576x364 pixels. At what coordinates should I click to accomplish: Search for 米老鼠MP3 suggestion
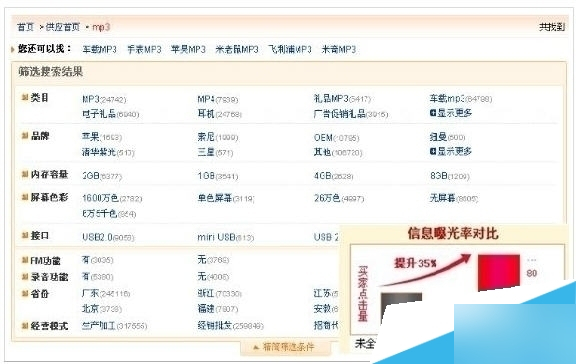coord(237,50)
